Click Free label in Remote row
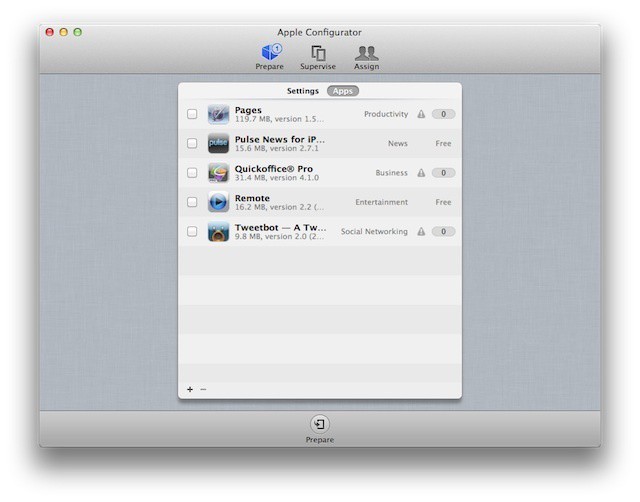The height and width of the screenshot is (502, 640). pos(443,202)
